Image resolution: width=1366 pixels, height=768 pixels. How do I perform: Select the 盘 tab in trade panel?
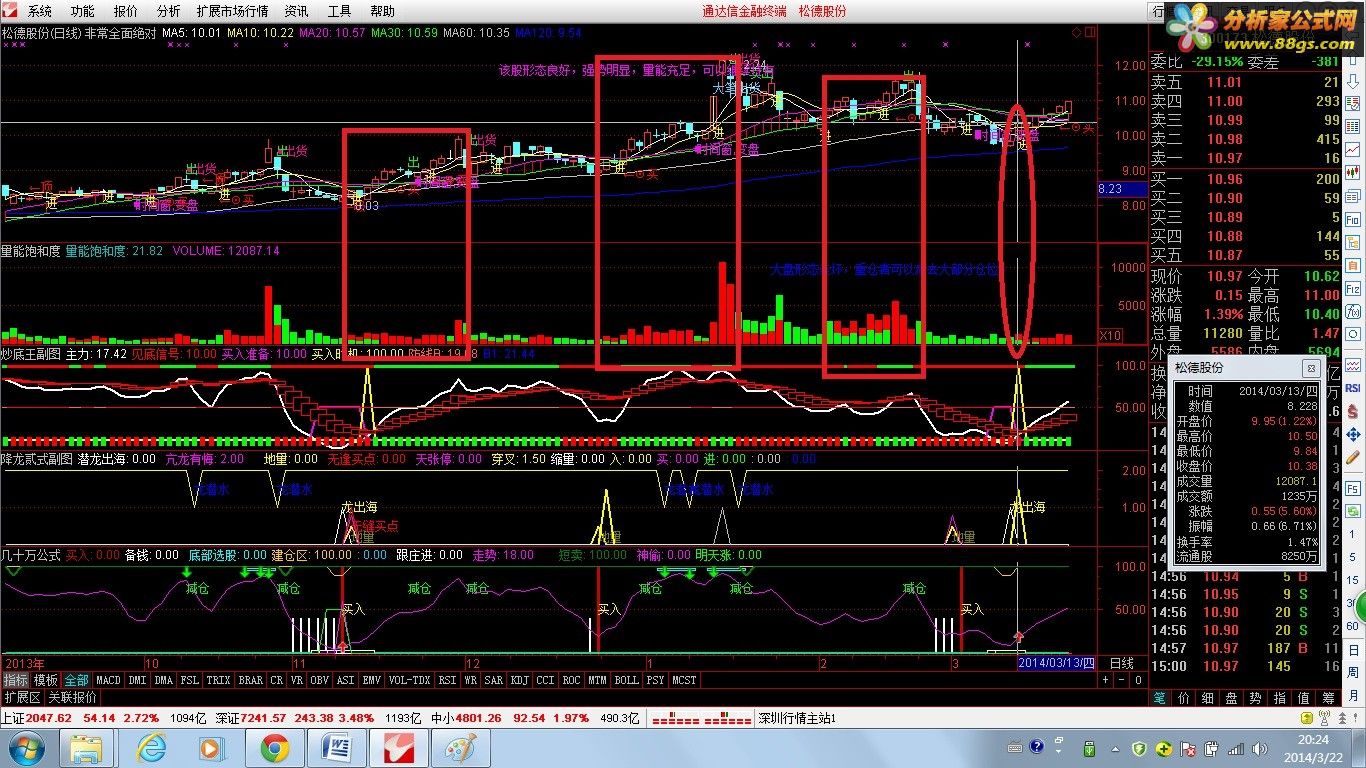coord(1232,698)
